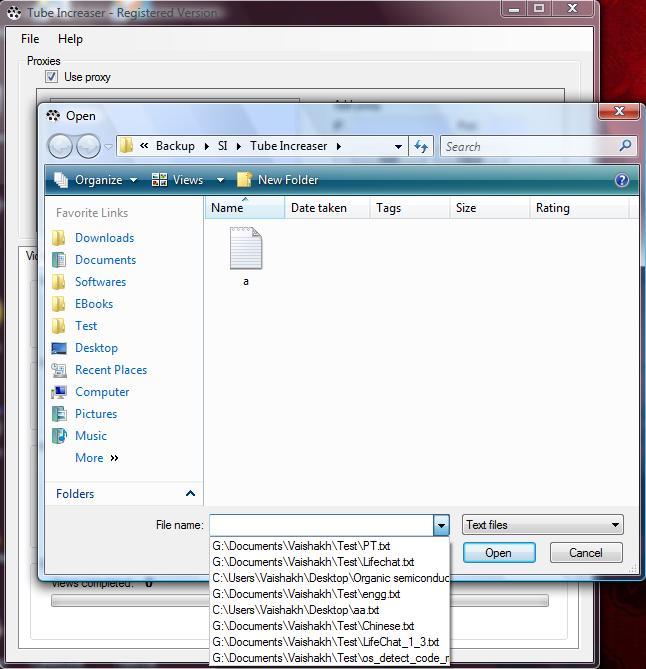Click the Documents icon in Favorite Links
Image resolution: width=646 pixels, height=669 pixels.
[59, 260]
